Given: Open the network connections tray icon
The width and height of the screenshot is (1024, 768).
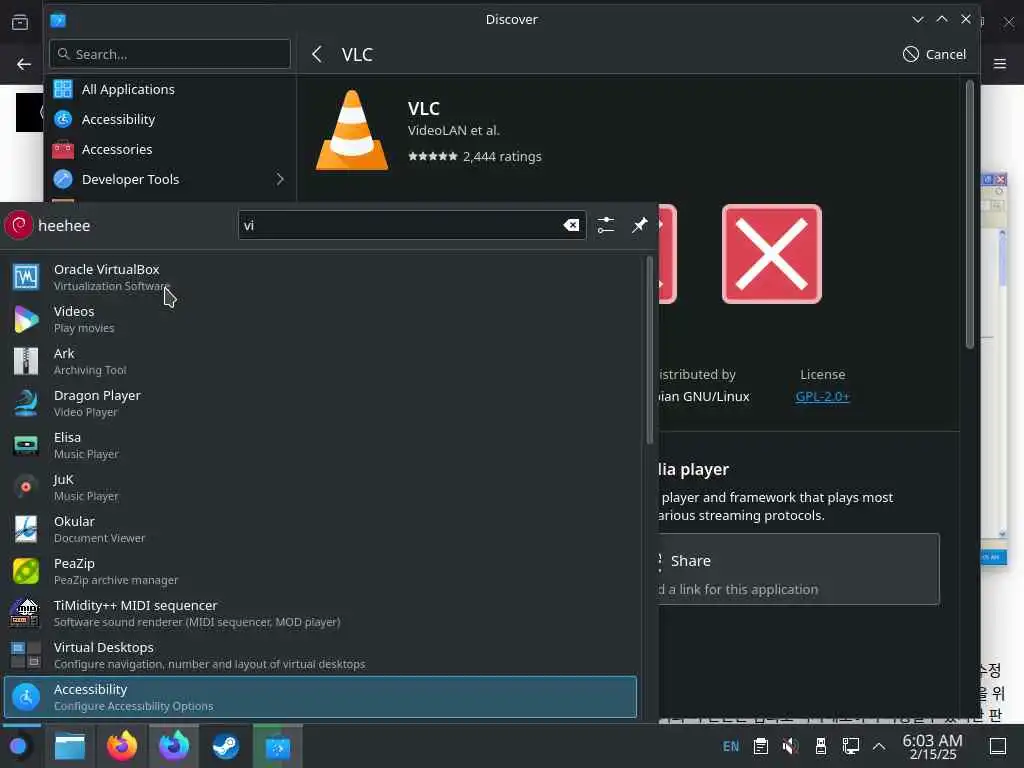Looking at the screenshot, I should pos(851,746).
